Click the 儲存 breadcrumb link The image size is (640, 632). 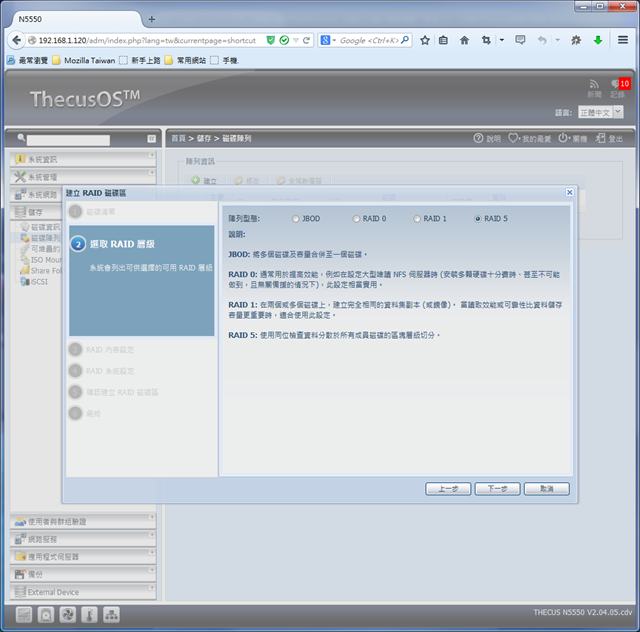(x=204, y=138)
